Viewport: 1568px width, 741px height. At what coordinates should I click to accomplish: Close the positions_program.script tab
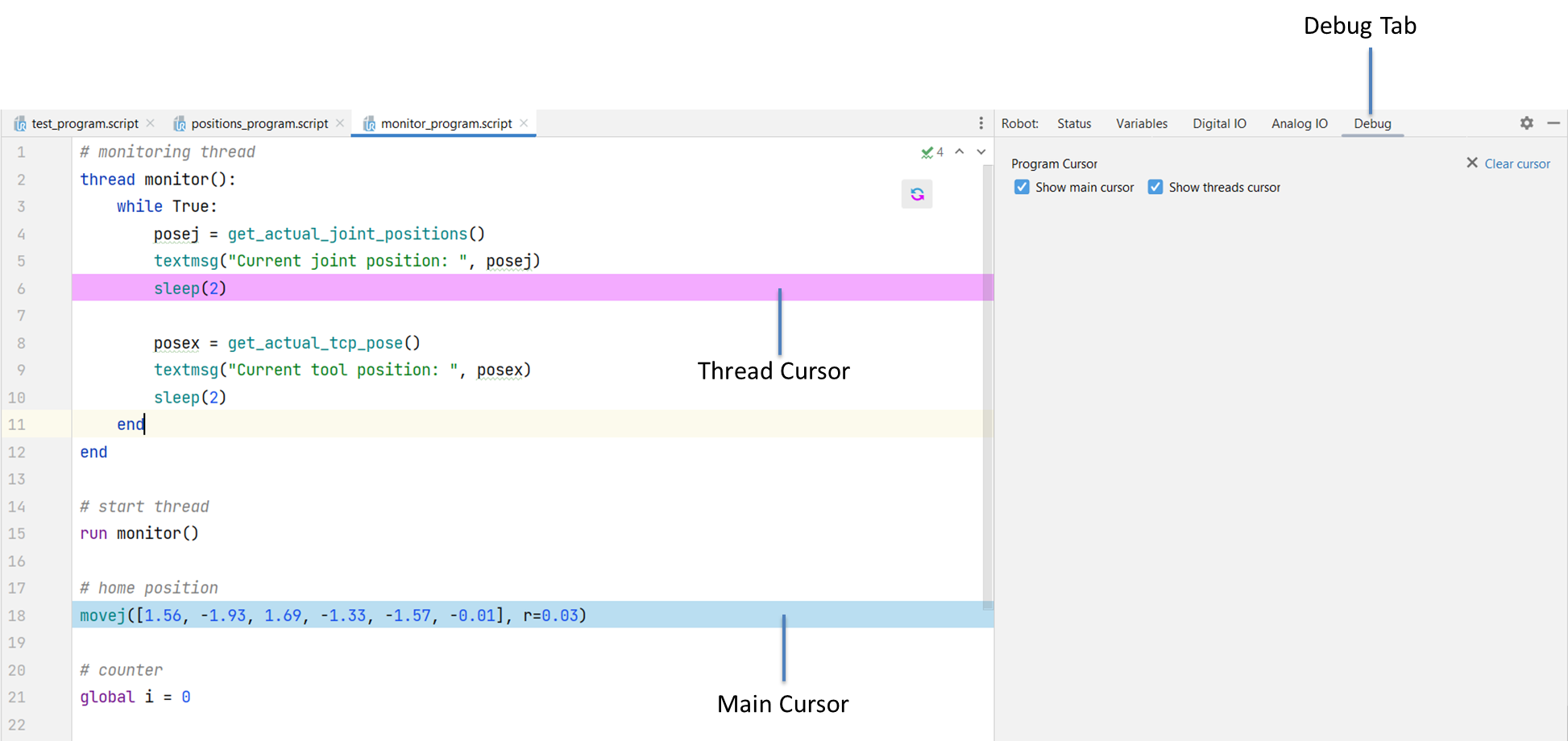click(340, 123)
